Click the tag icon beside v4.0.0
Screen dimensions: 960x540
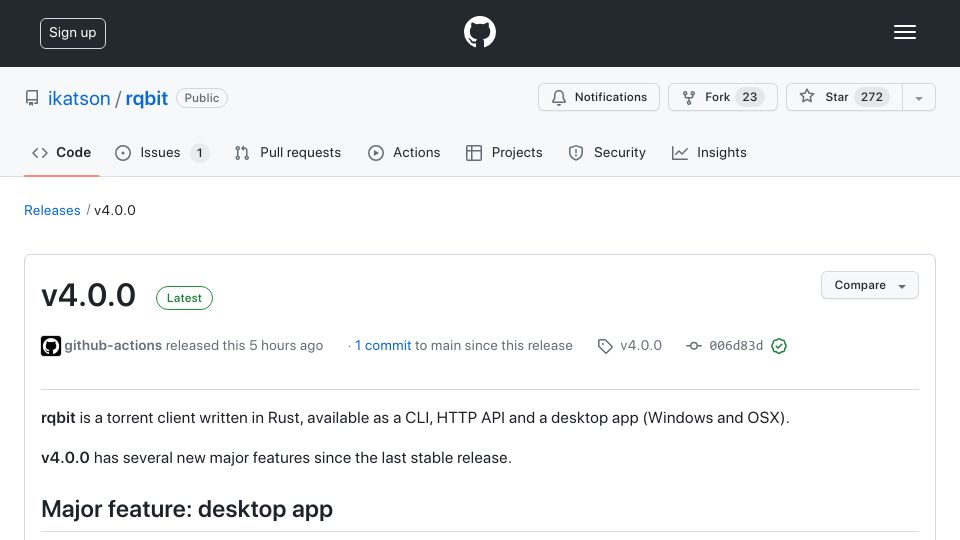pos(605,346)
